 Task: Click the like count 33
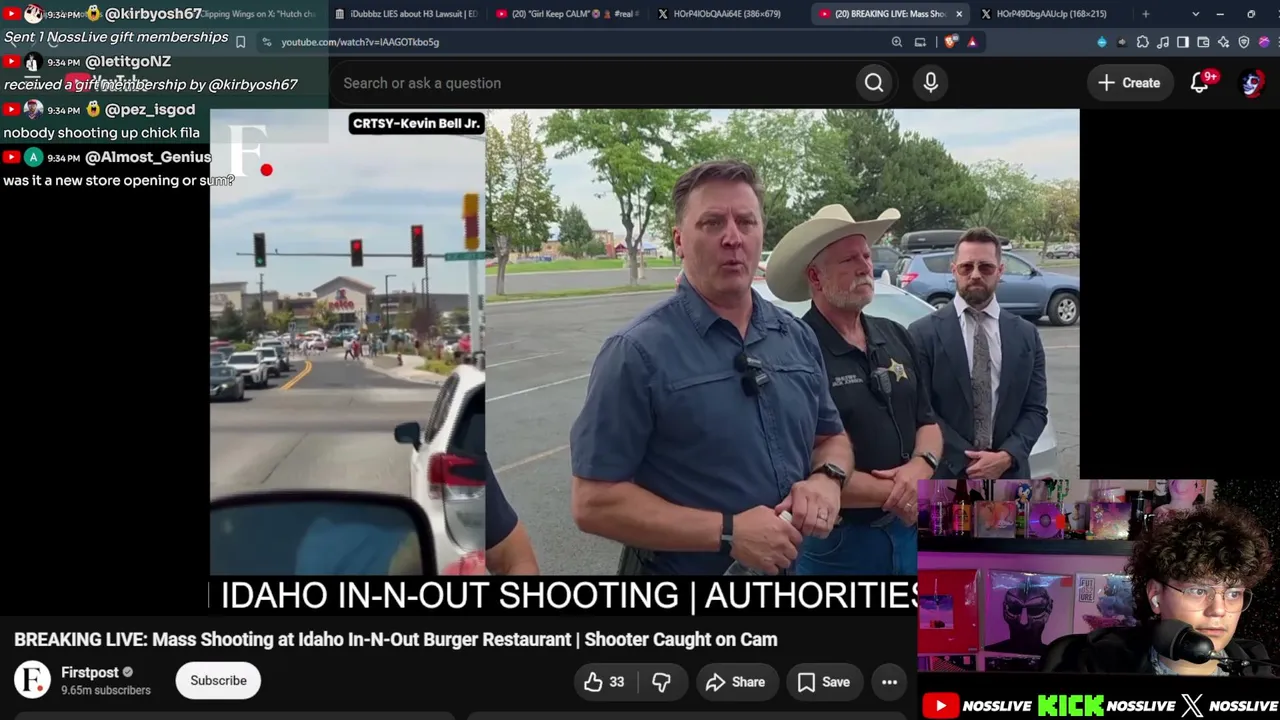pyautogui.click(x=616, y=682)
